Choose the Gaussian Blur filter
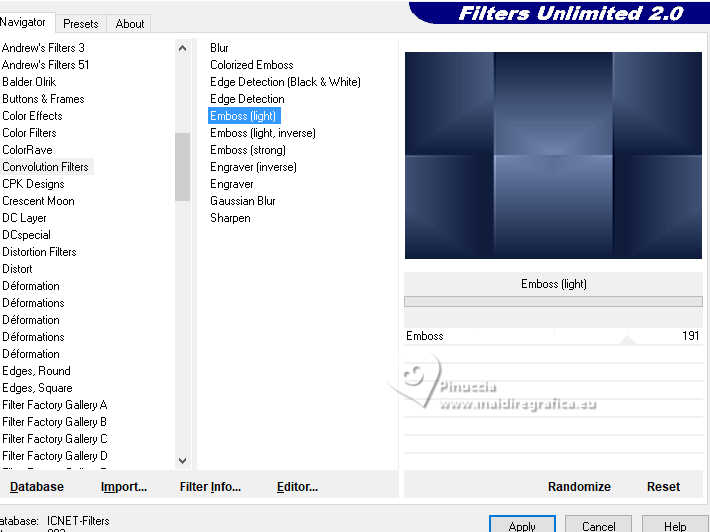Viewport: 710px width, 532px height. pos(243,201)
